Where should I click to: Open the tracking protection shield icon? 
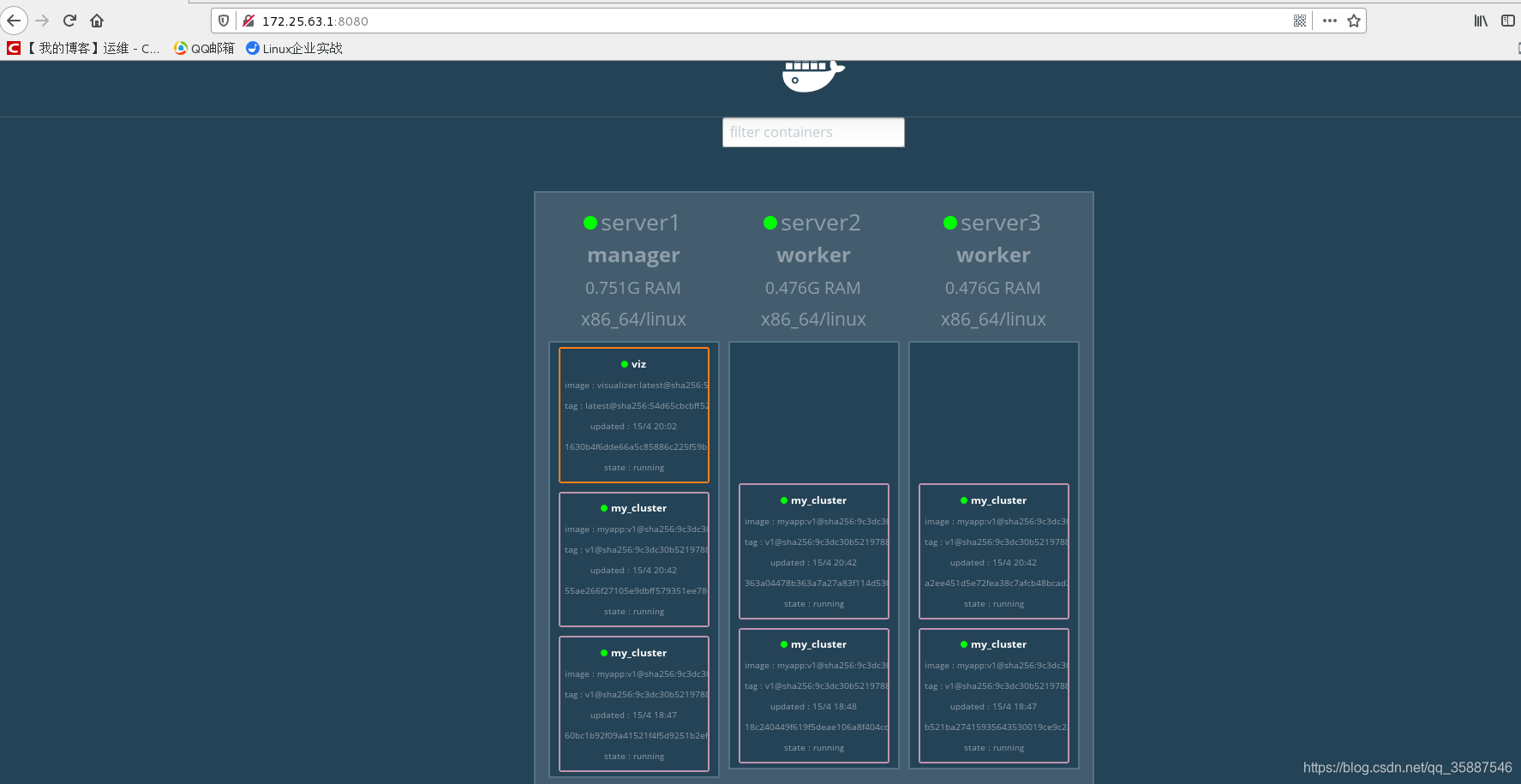pos(224,21)
